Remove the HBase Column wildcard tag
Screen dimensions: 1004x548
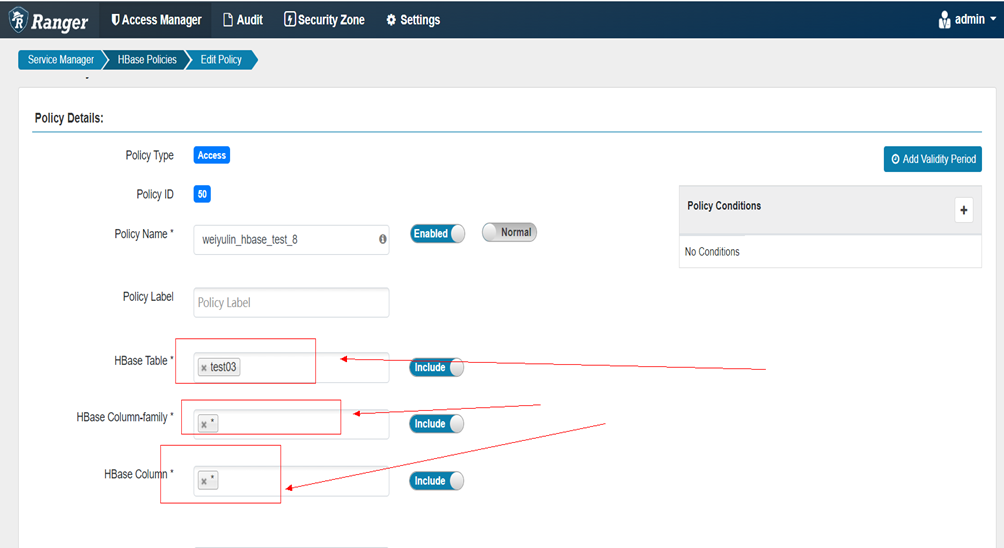(x=204, y=481)
